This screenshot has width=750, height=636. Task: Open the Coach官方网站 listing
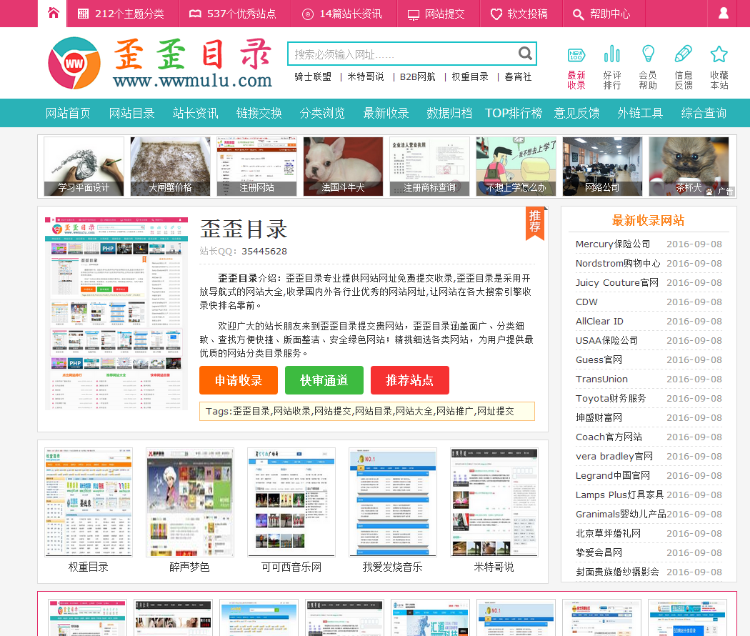[x=608, y=437]
